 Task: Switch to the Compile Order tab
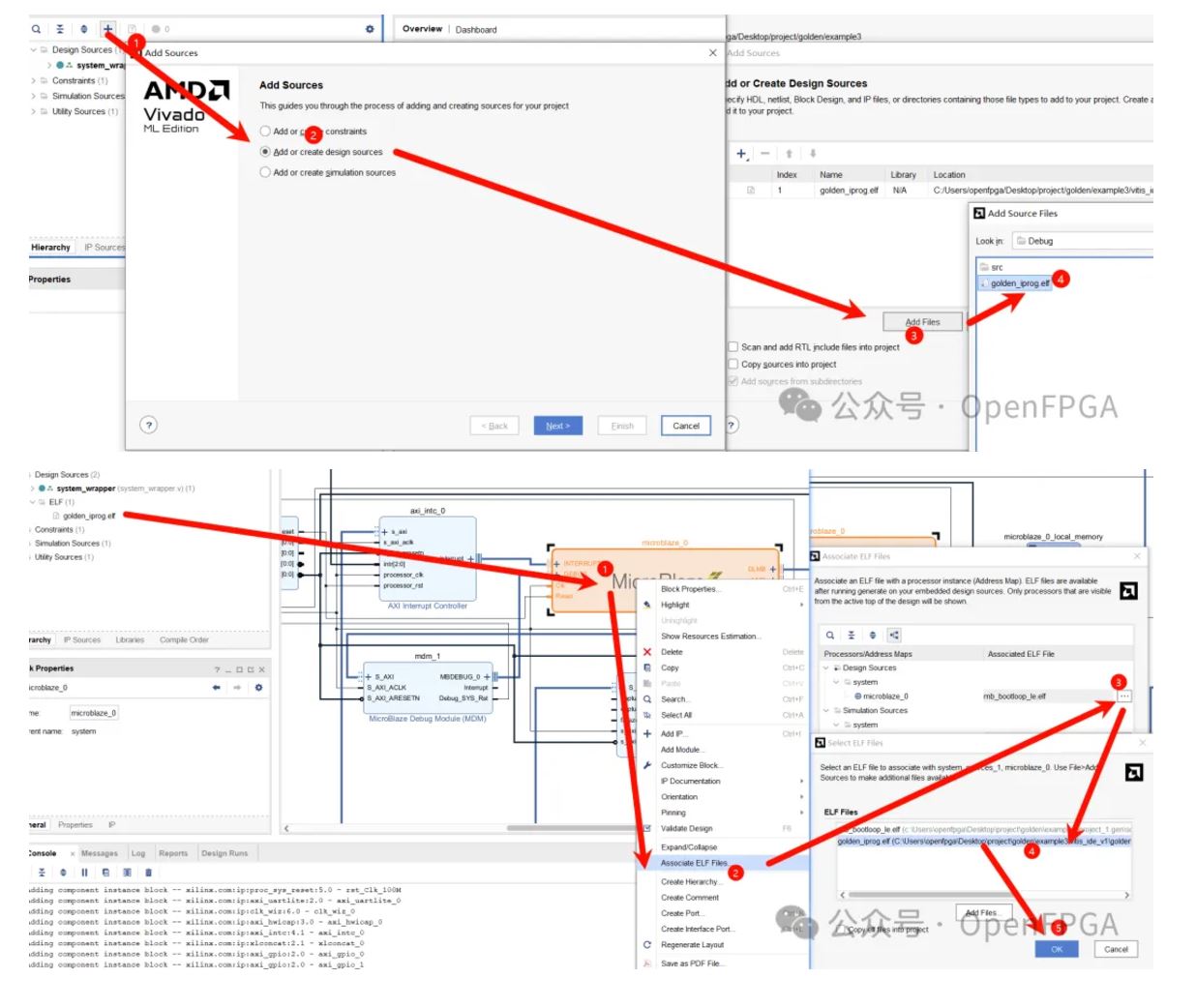pyautogui.click(x=184, y=639)
